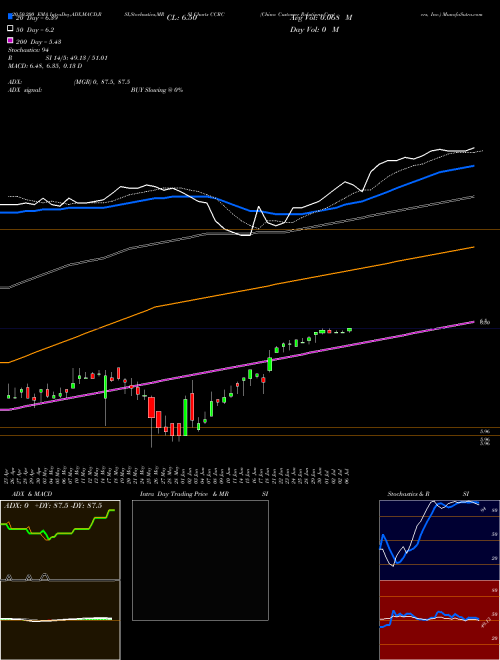
Task: Click the tall green candle at 01 Jun
Action: pyautogui.click(x=185, y=416)
